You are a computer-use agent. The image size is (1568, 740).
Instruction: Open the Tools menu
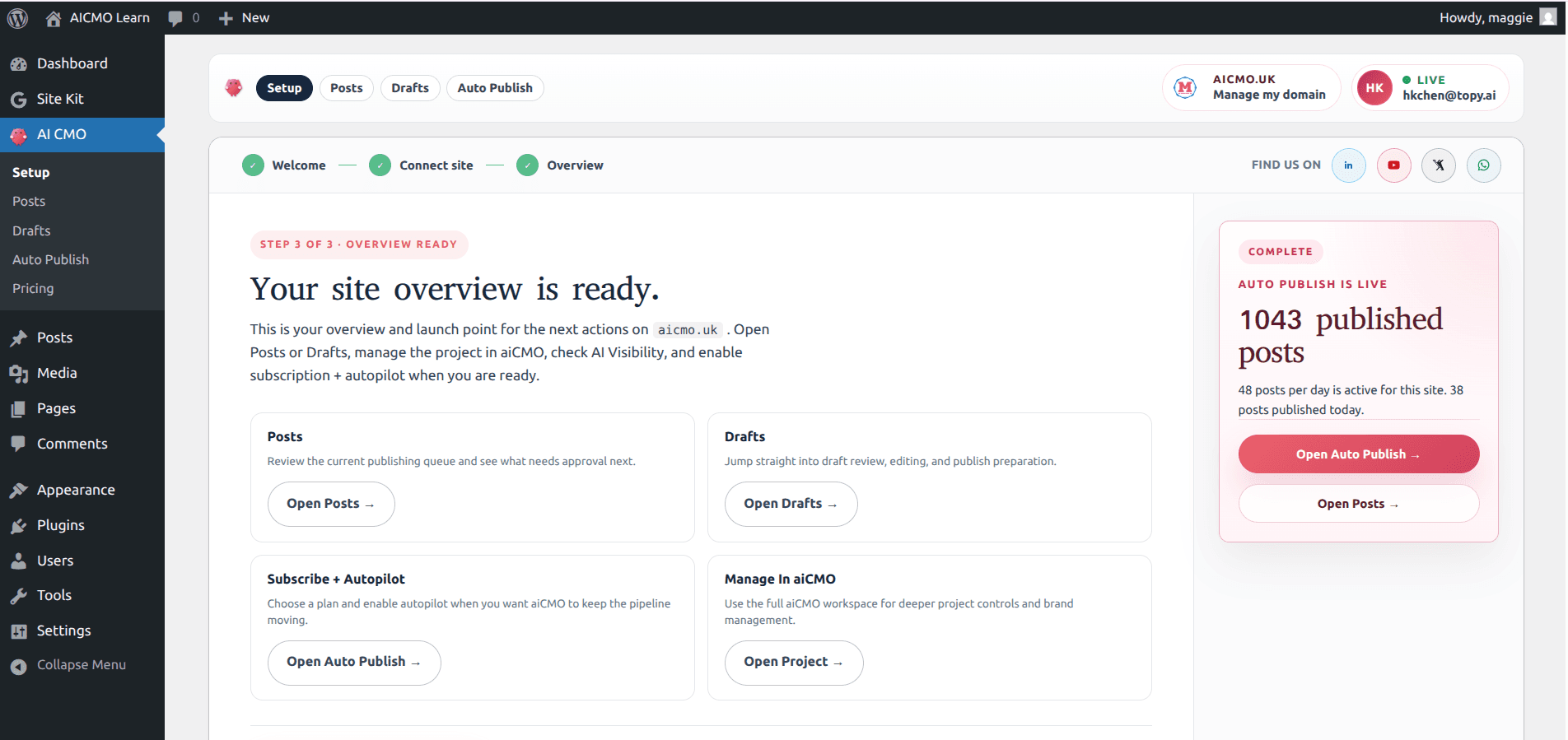coord(82,595)
